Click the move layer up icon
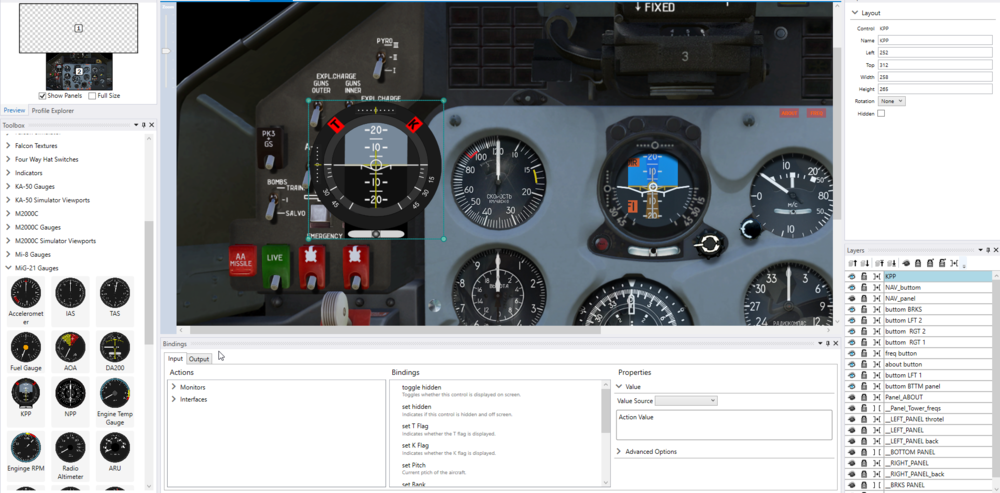This screenshot has height=493, width=1000. tap(852, 263)
